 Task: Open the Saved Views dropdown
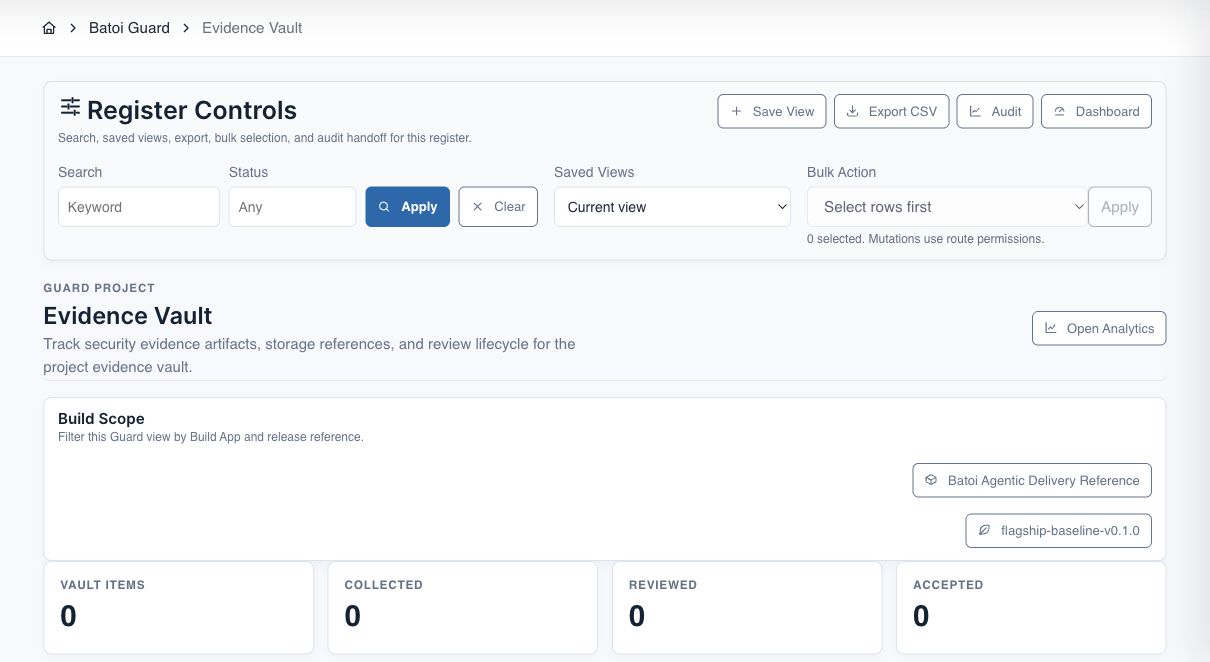click(673, 207)
